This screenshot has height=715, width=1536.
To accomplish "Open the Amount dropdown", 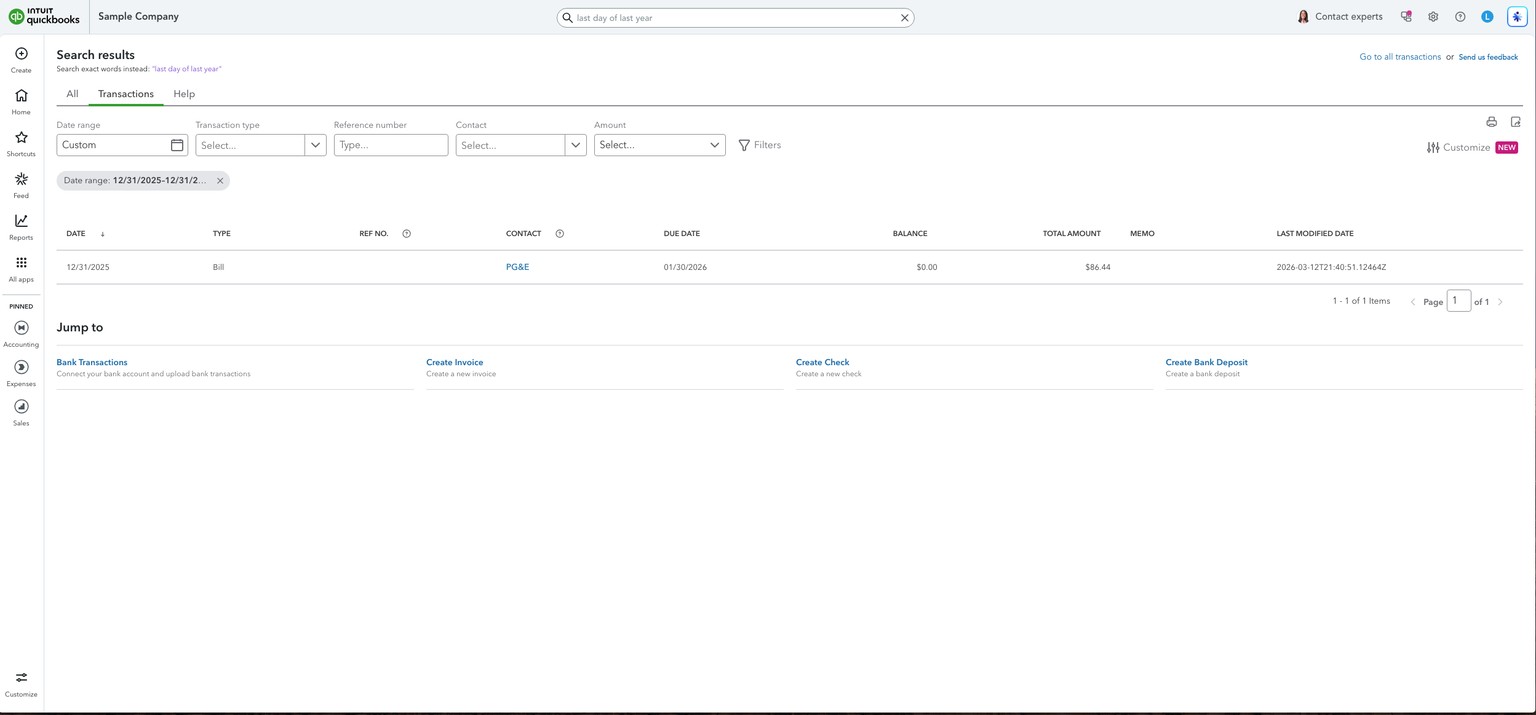I will point(660,145).
